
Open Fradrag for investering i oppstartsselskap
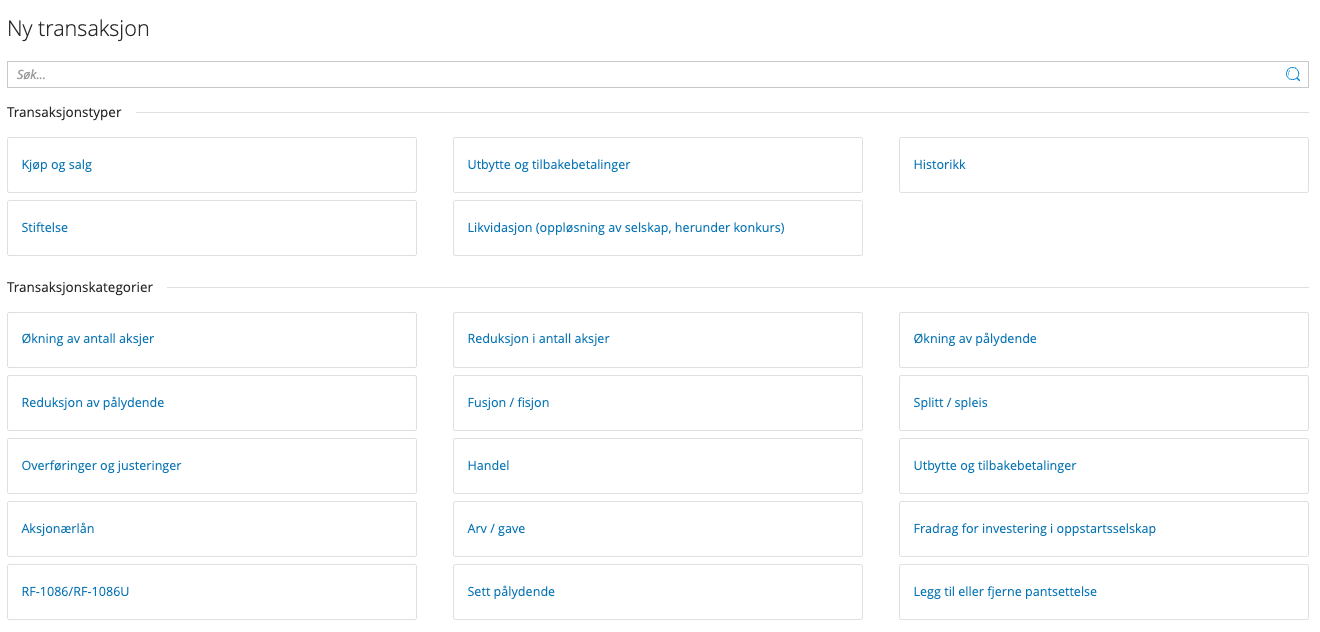click(1103, 529)
